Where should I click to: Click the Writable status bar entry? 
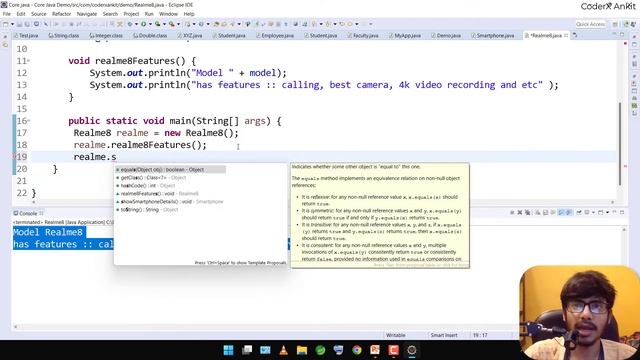click(396, 335)
